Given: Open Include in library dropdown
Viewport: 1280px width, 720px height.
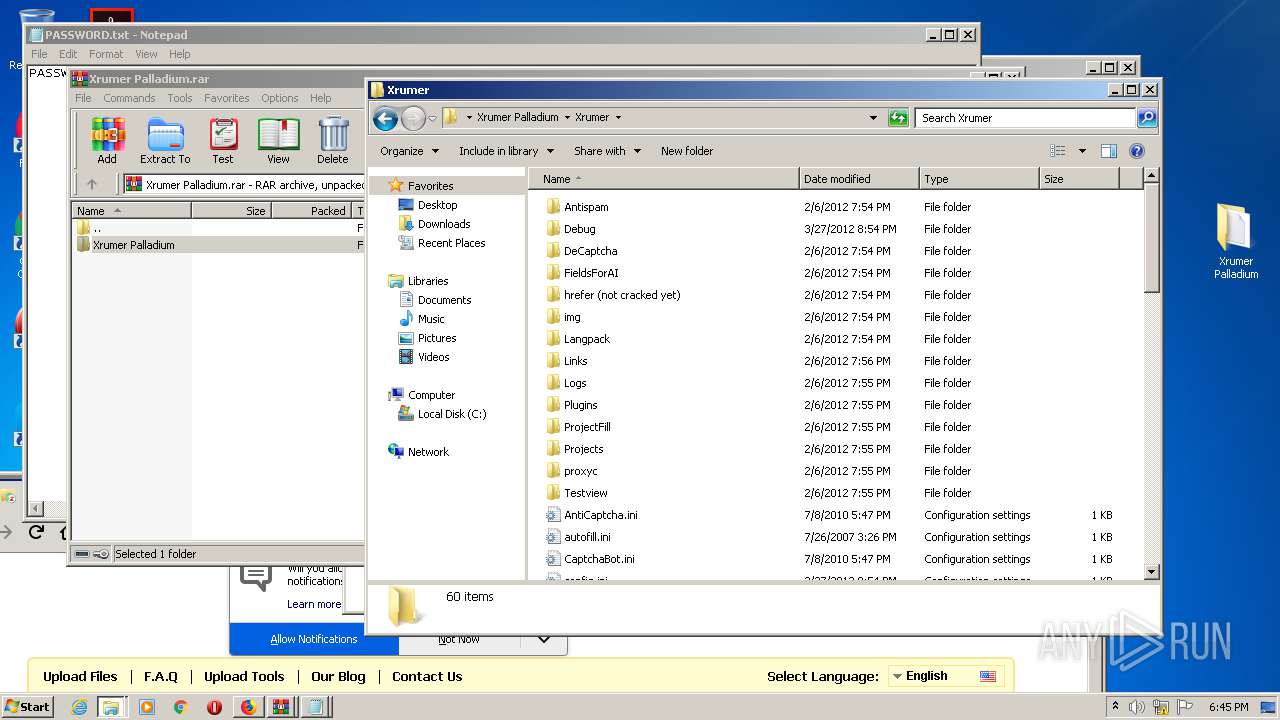Looking at the screenshot, I should [x=506, y=151].
